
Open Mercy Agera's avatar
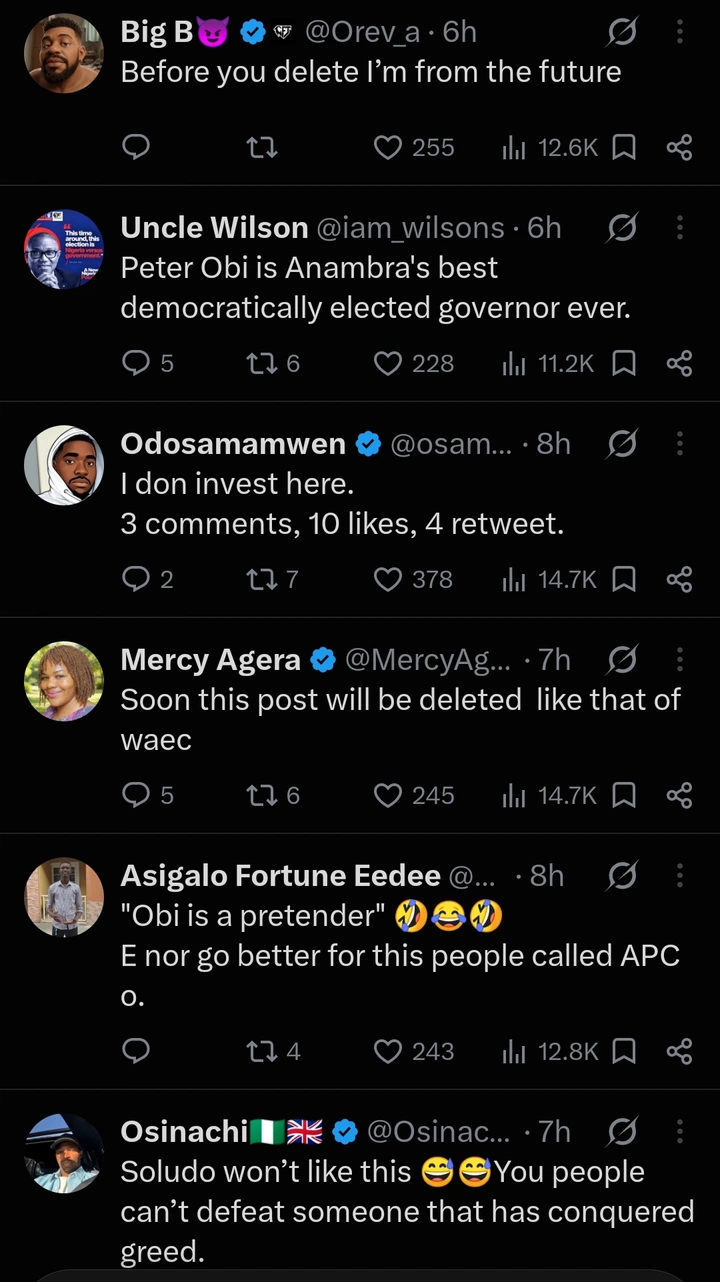tap(64, 681)
